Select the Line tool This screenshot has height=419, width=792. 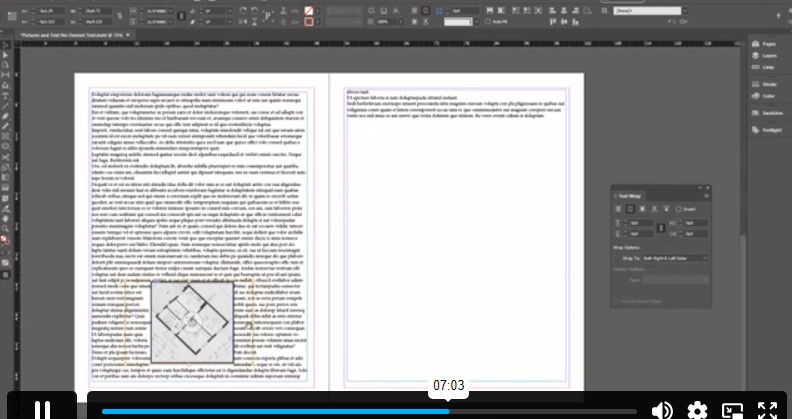pyautogui.click(x=6, y=106)
